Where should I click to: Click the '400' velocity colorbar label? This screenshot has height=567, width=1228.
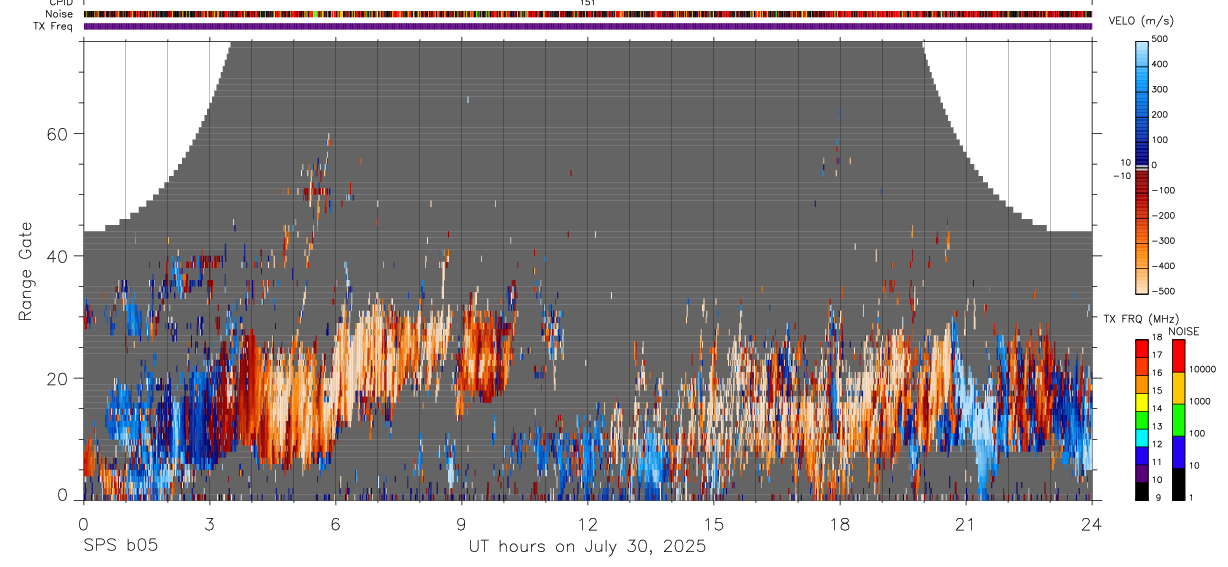(1160, 64)
